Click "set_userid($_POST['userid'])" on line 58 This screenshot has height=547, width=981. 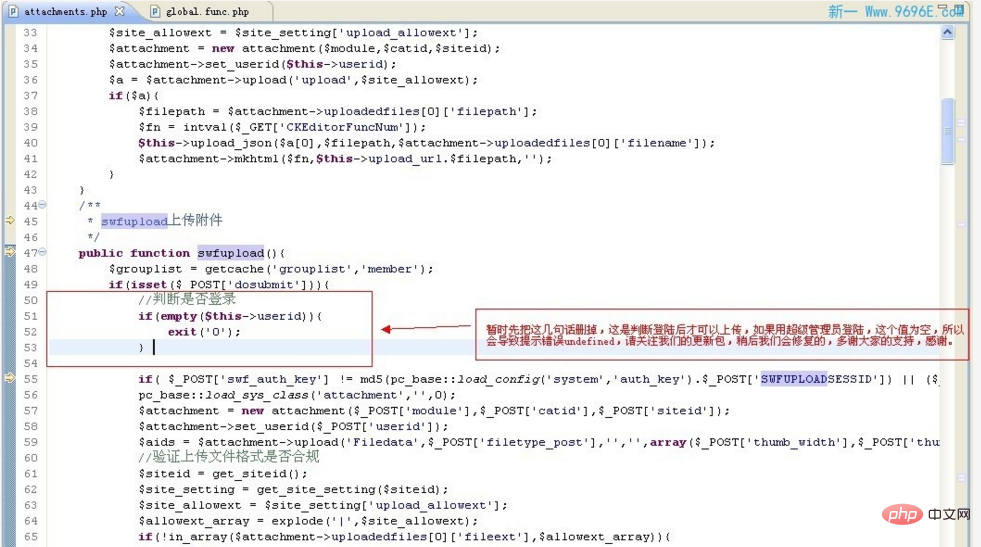[x=293, y=426]
